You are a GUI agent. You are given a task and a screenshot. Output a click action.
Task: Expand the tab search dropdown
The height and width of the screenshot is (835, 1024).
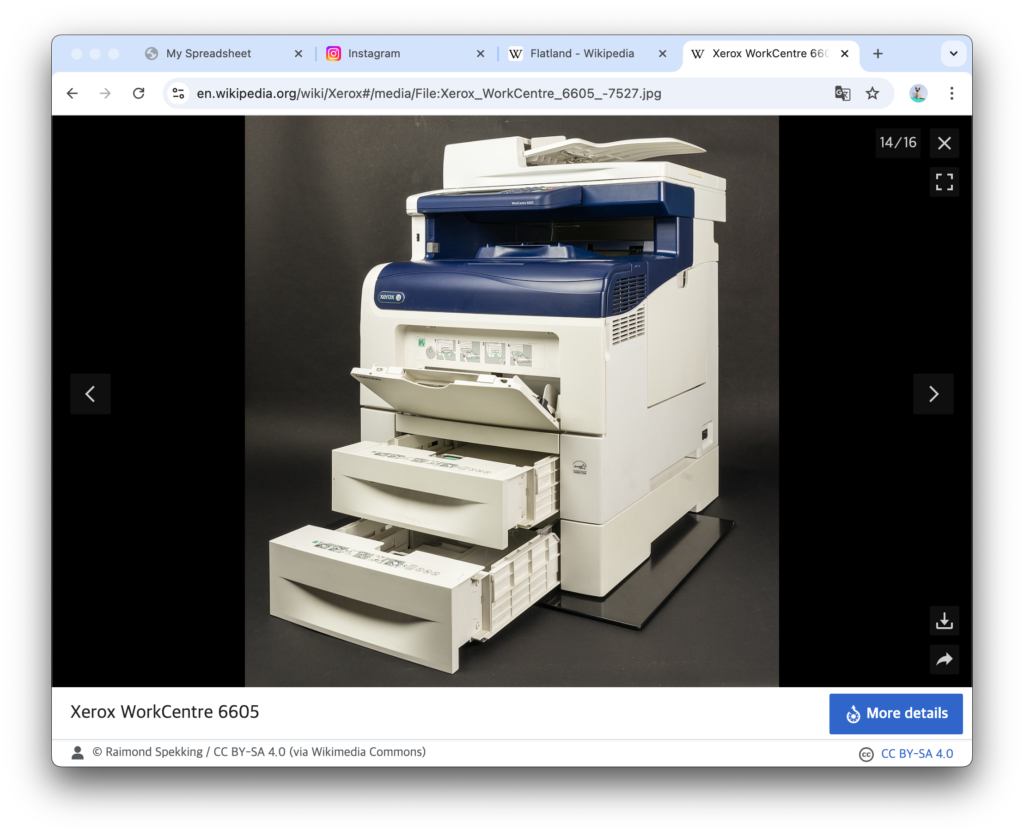953,54
